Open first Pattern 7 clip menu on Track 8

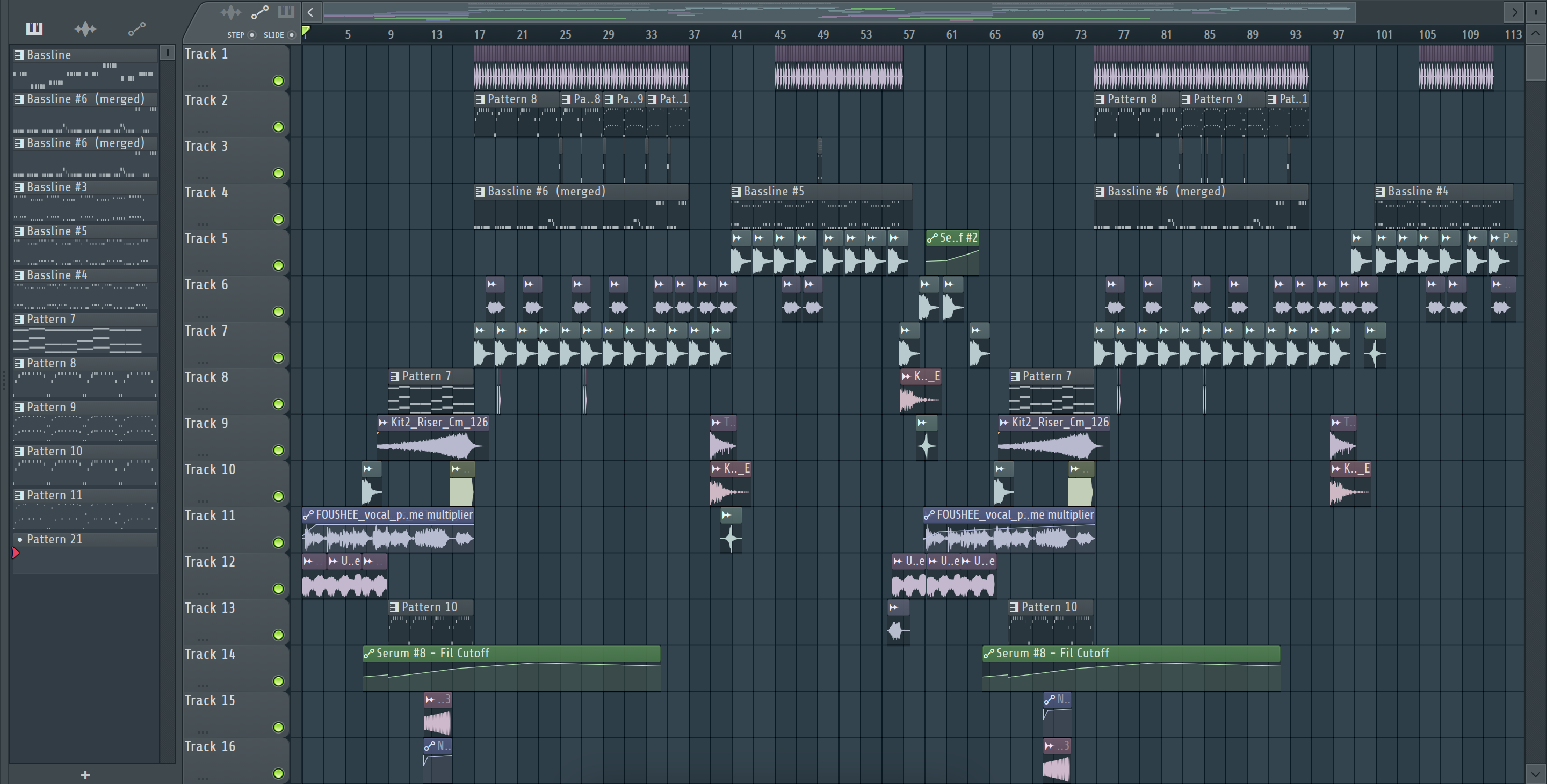tap(395, 376)
